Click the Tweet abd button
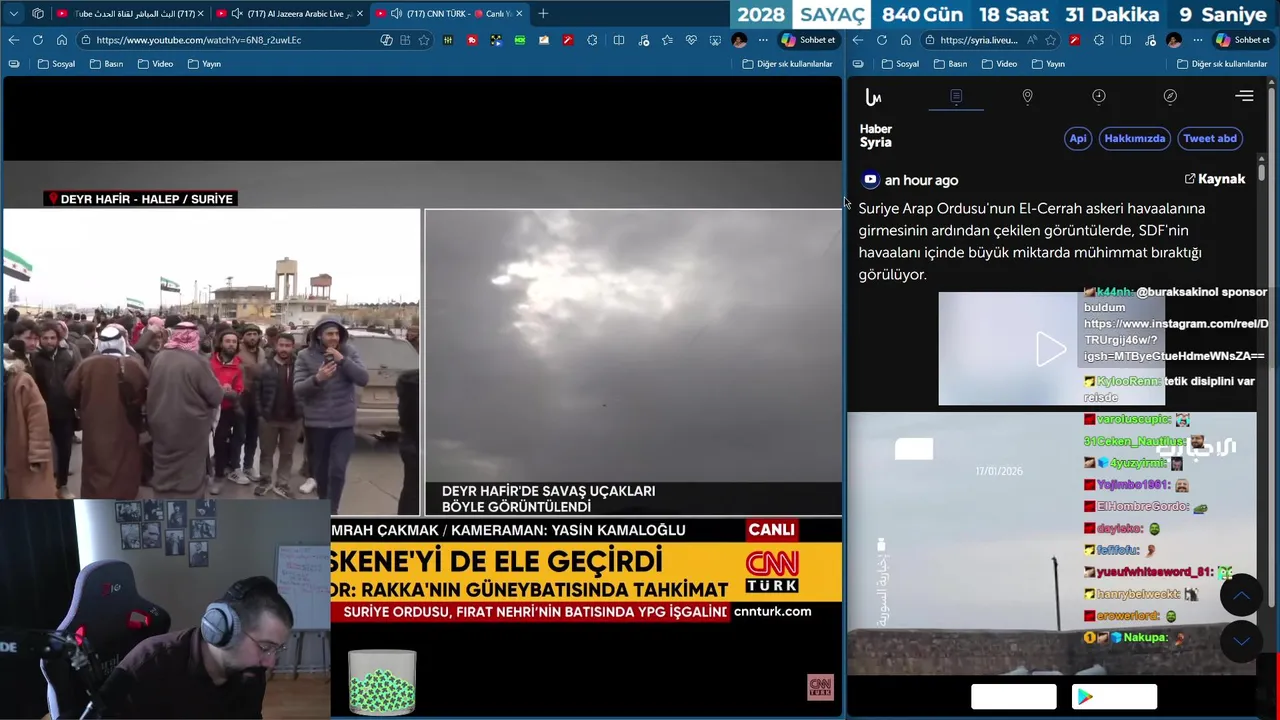The height and width of the screenshot is (720, 1280). [x=1210, y=139]
